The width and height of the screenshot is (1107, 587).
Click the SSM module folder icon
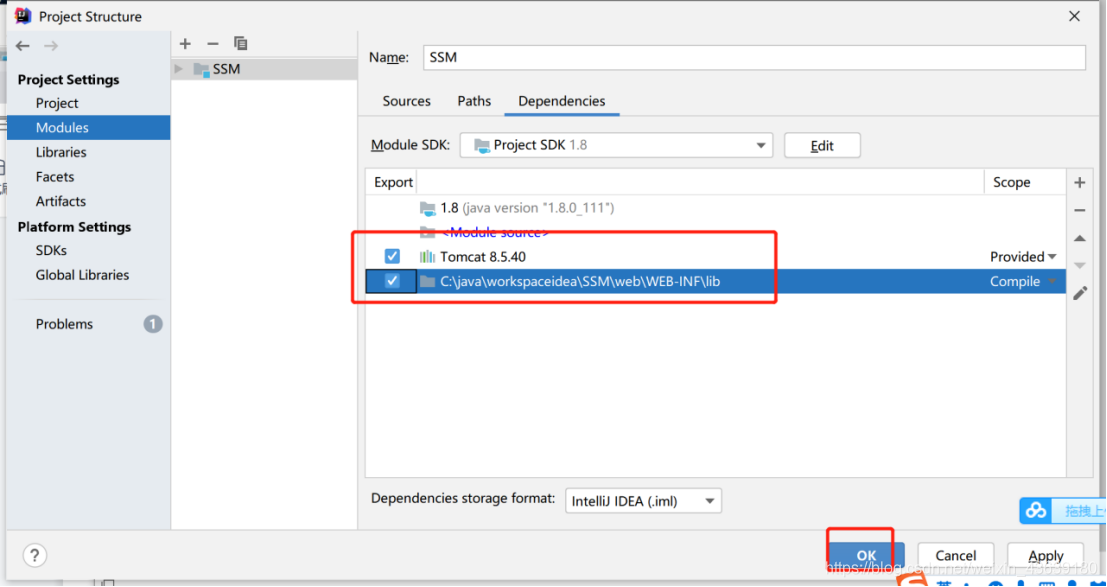coord(201,69)
